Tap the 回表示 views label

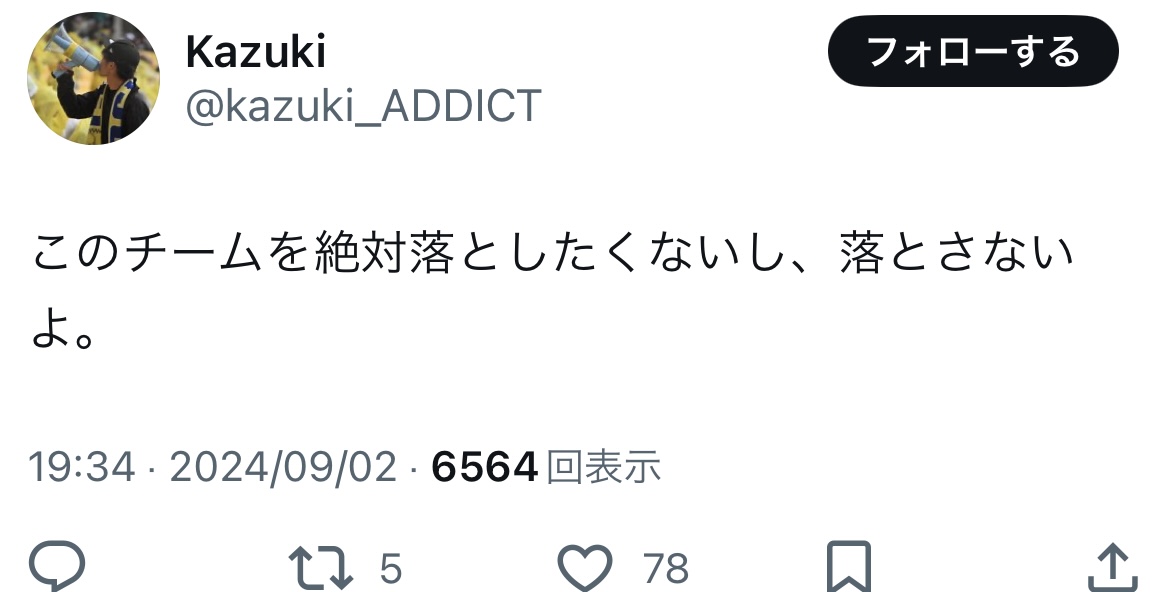[604, 467]
